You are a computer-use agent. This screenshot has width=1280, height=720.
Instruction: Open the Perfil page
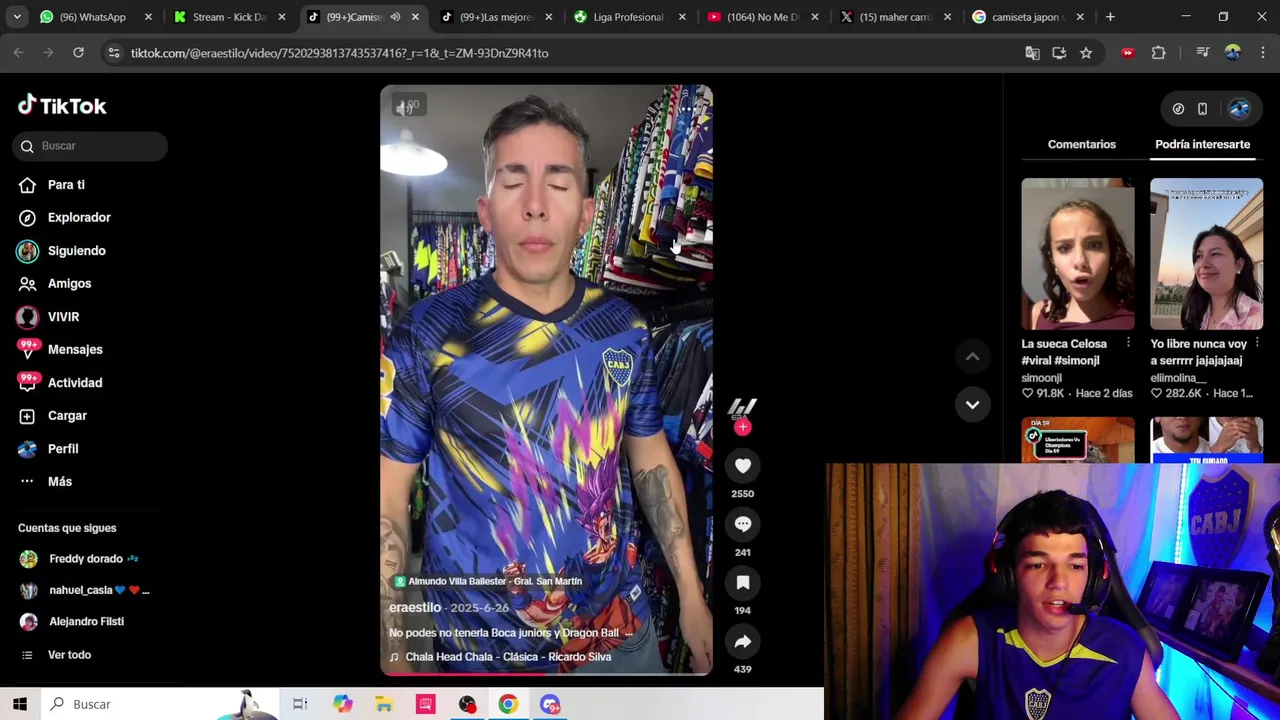tap(63, 449)
